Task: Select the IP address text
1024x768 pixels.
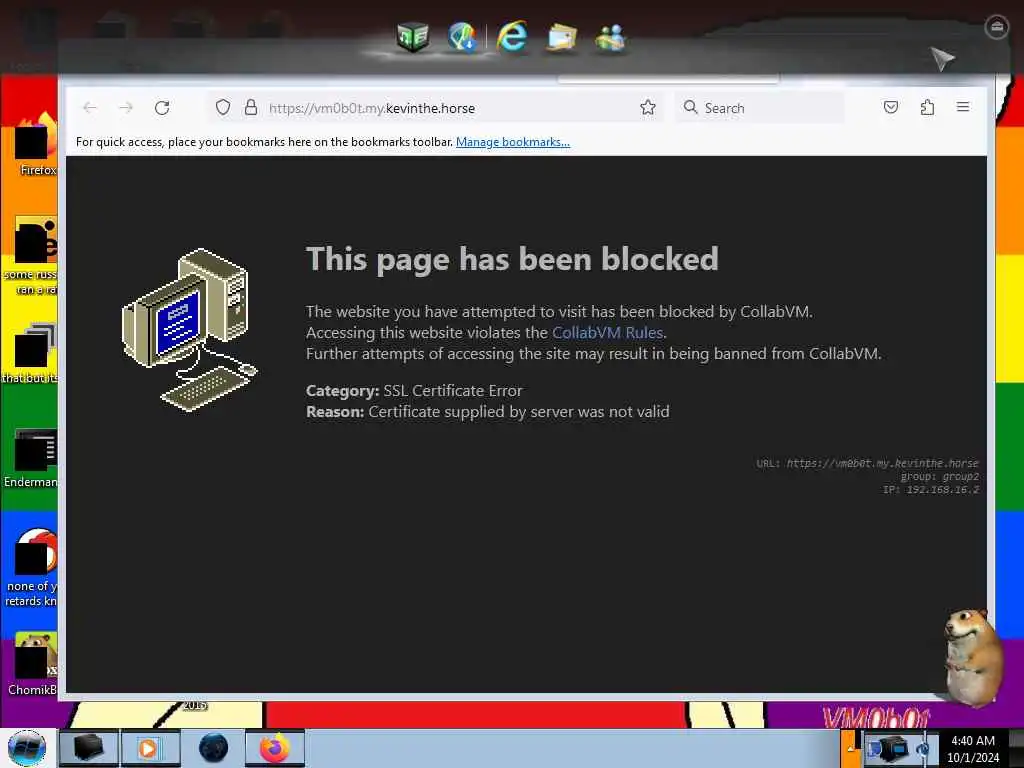Action: tap(931, 490)
